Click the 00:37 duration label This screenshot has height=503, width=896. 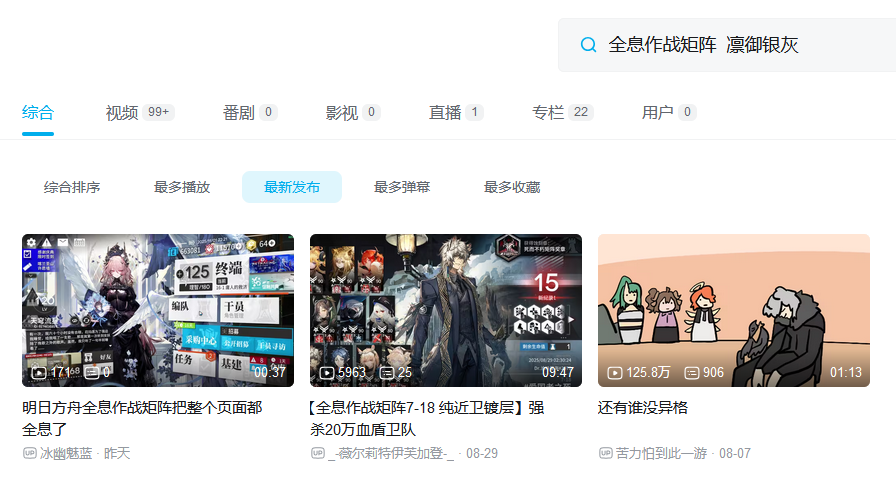click(270, 373)
